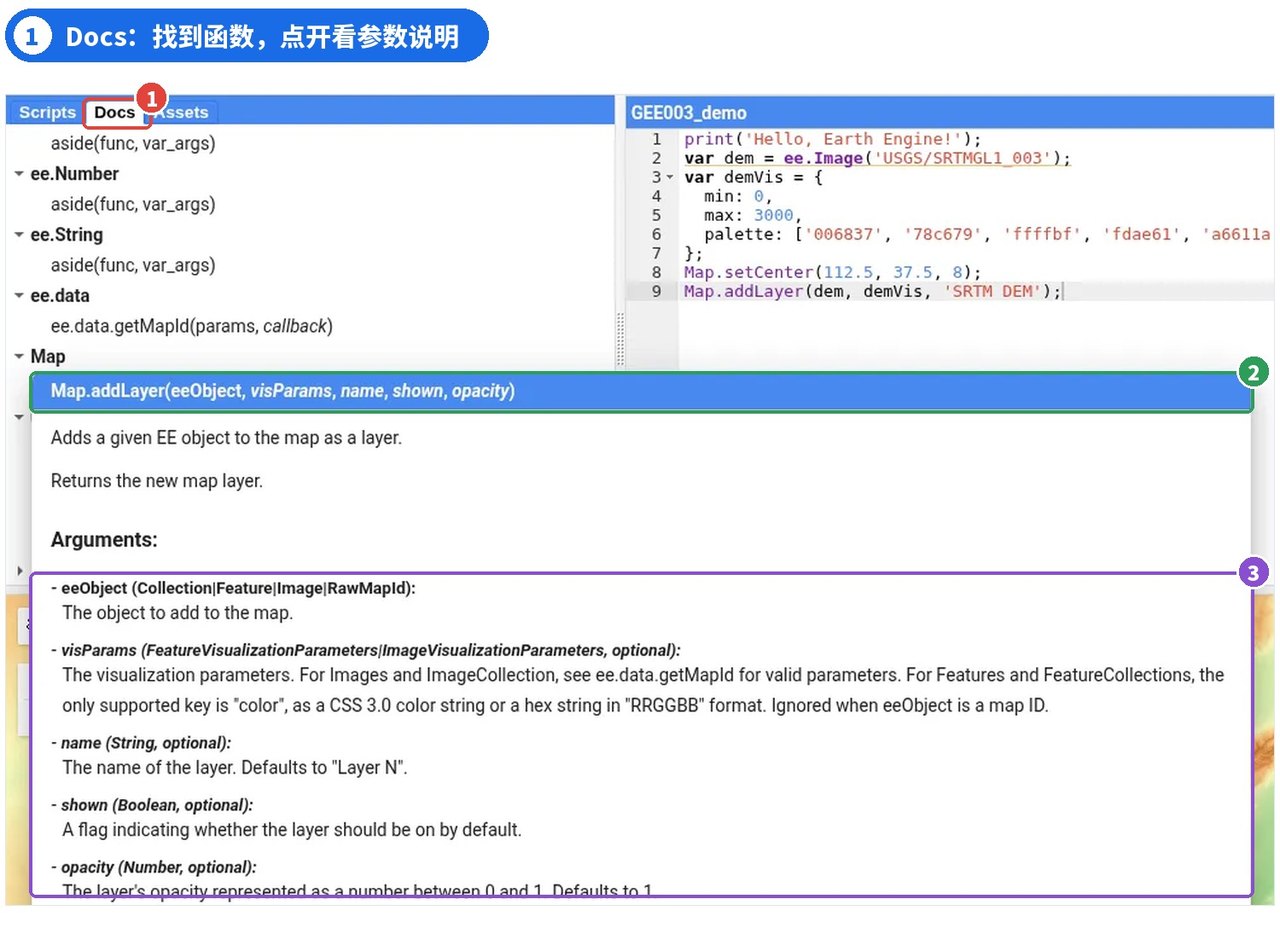
Task: Click 'The object to add to the map.' text
Action: pyautogui.click(x=178, y=613)
